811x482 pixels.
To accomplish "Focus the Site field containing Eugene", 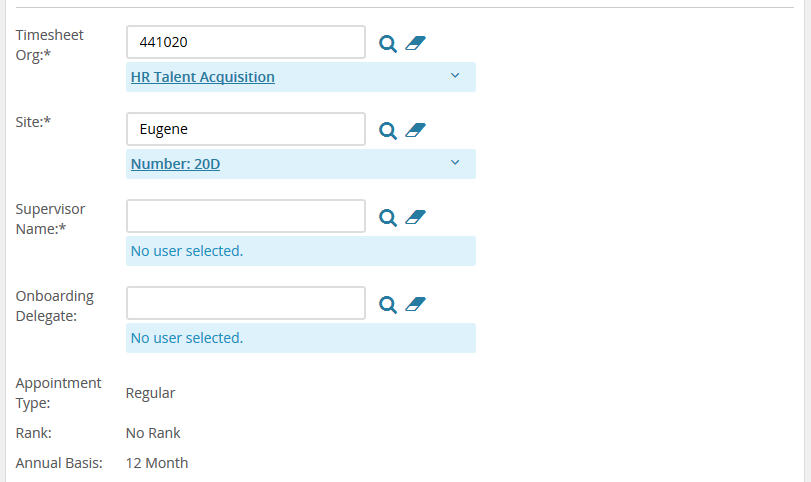I will click(246, 129).
